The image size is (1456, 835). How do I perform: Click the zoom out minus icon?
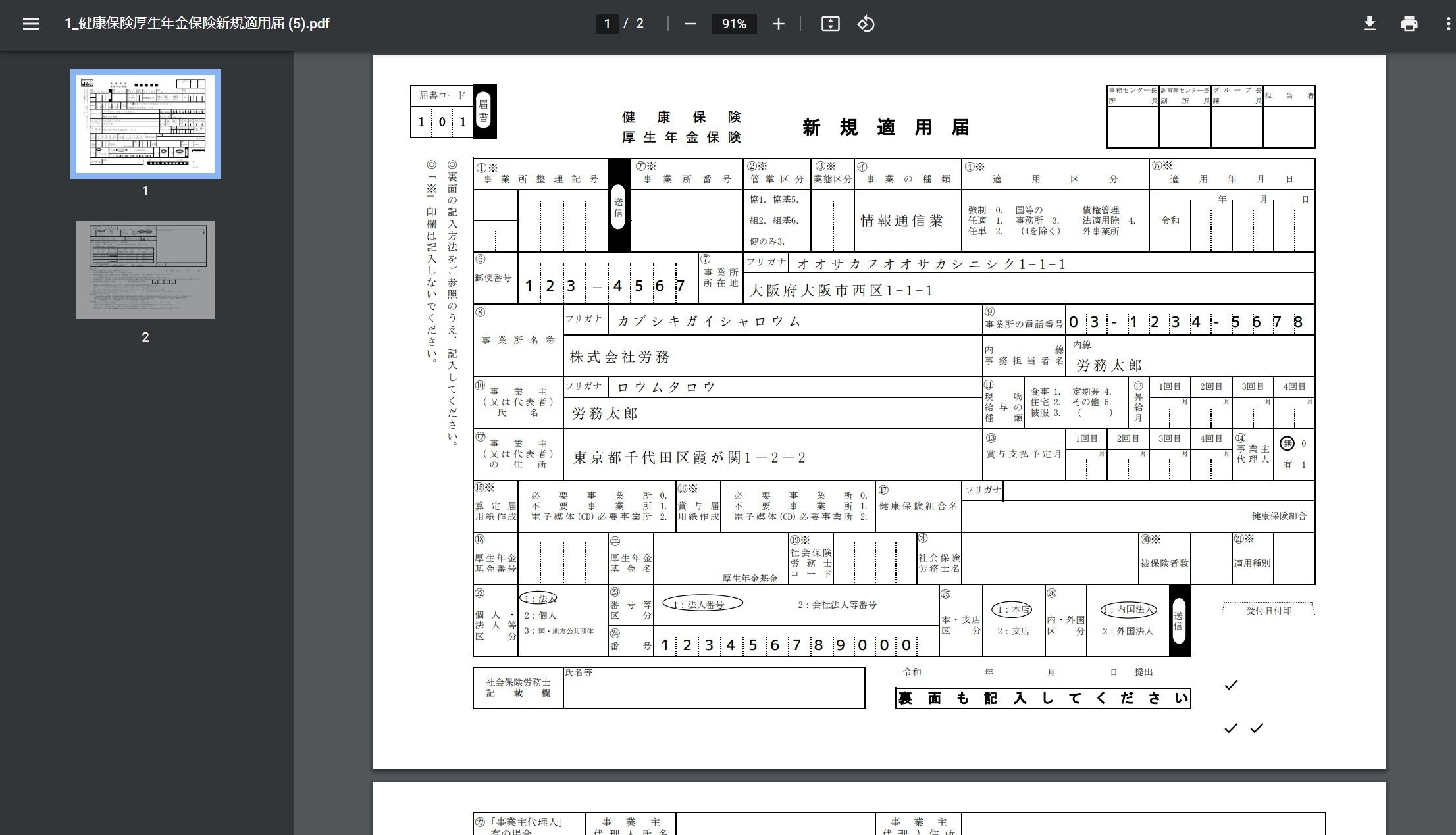(x=690, y=24)
